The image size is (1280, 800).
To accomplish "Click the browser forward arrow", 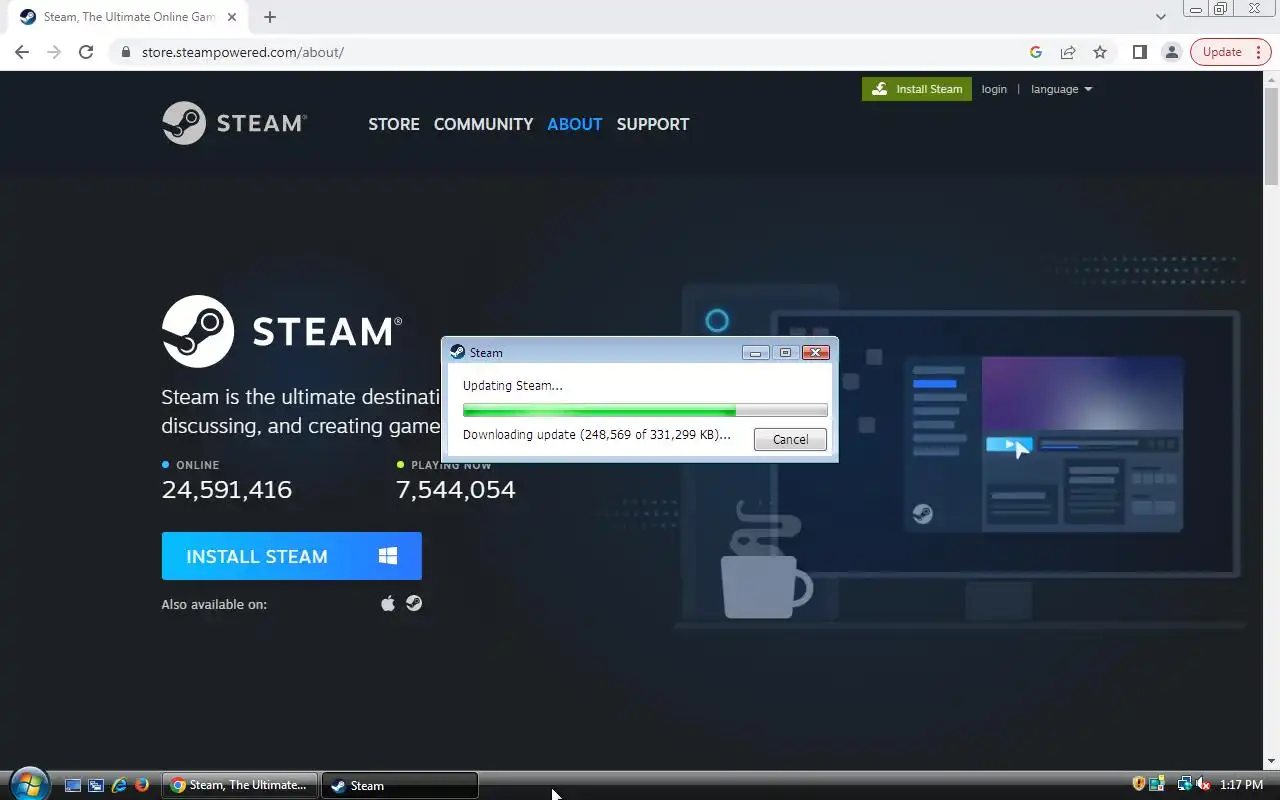I will [x=54, y=52].
